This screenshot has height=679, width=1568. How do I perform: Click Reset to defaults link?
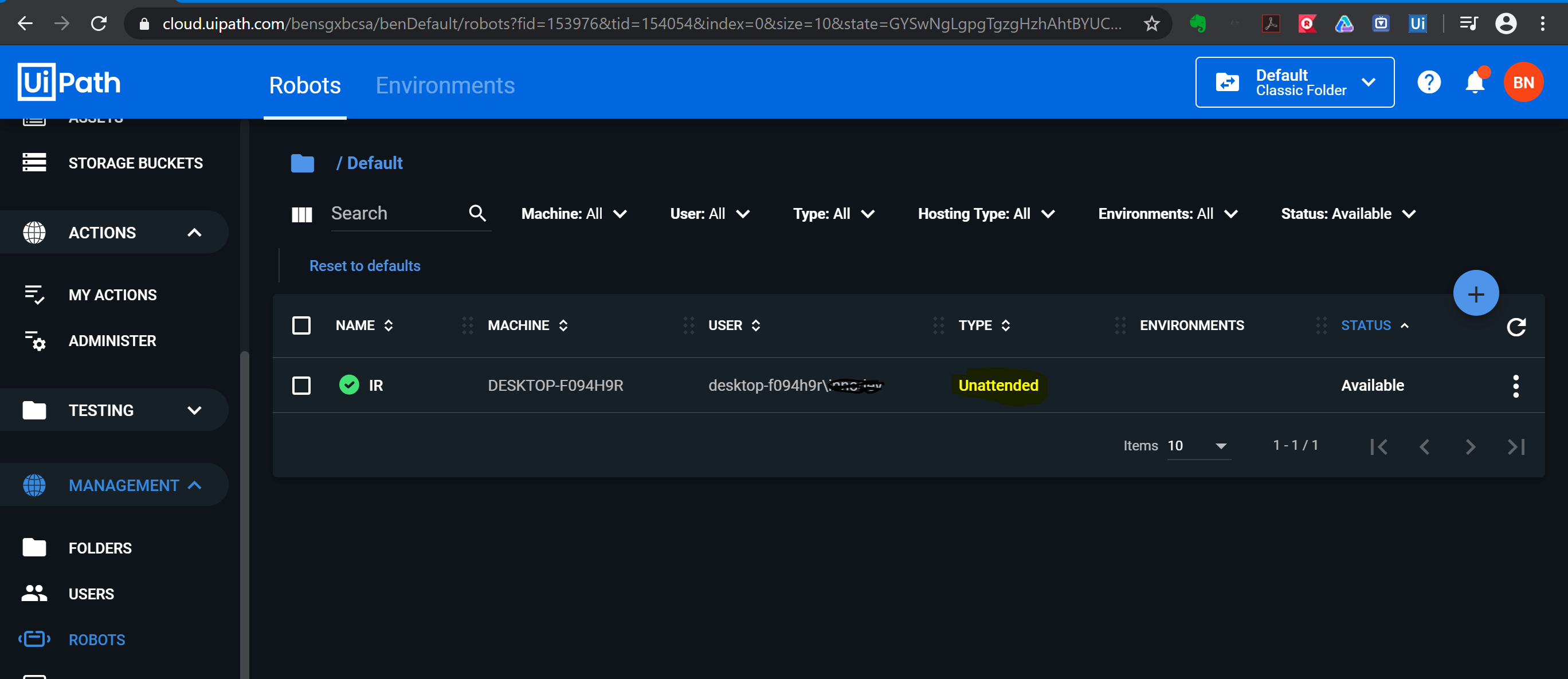[x=364, y=266]
